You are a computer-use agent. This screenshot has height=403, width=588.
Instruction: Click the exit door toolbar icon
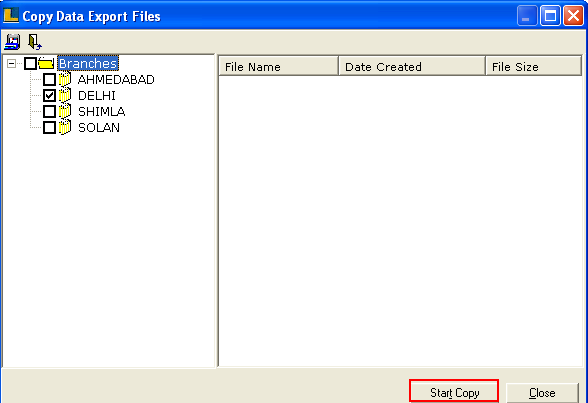(35, 42)
